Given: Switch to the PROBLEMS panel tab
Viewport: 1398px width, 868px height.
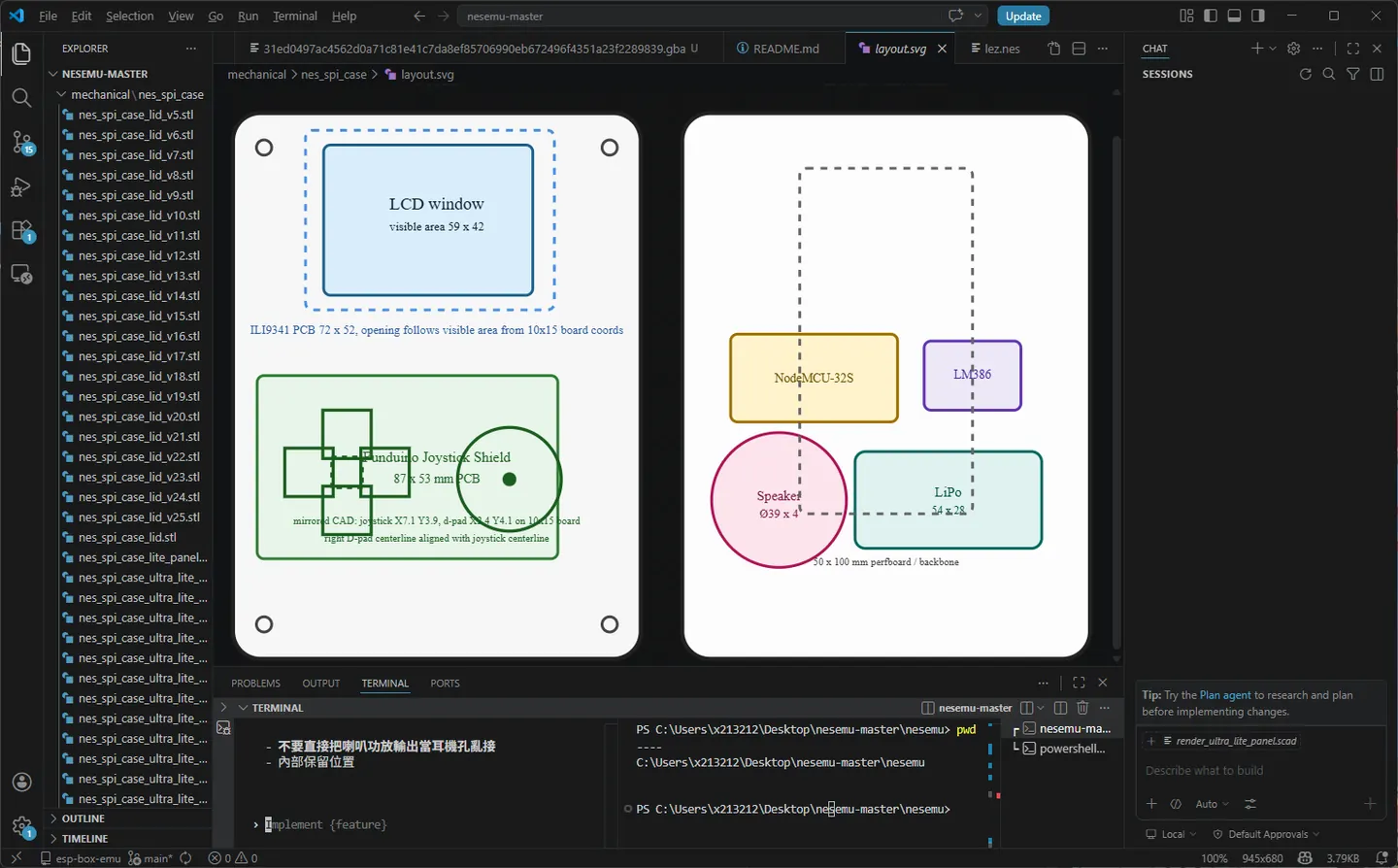Looking at the screenshot, I should point(255,684).
